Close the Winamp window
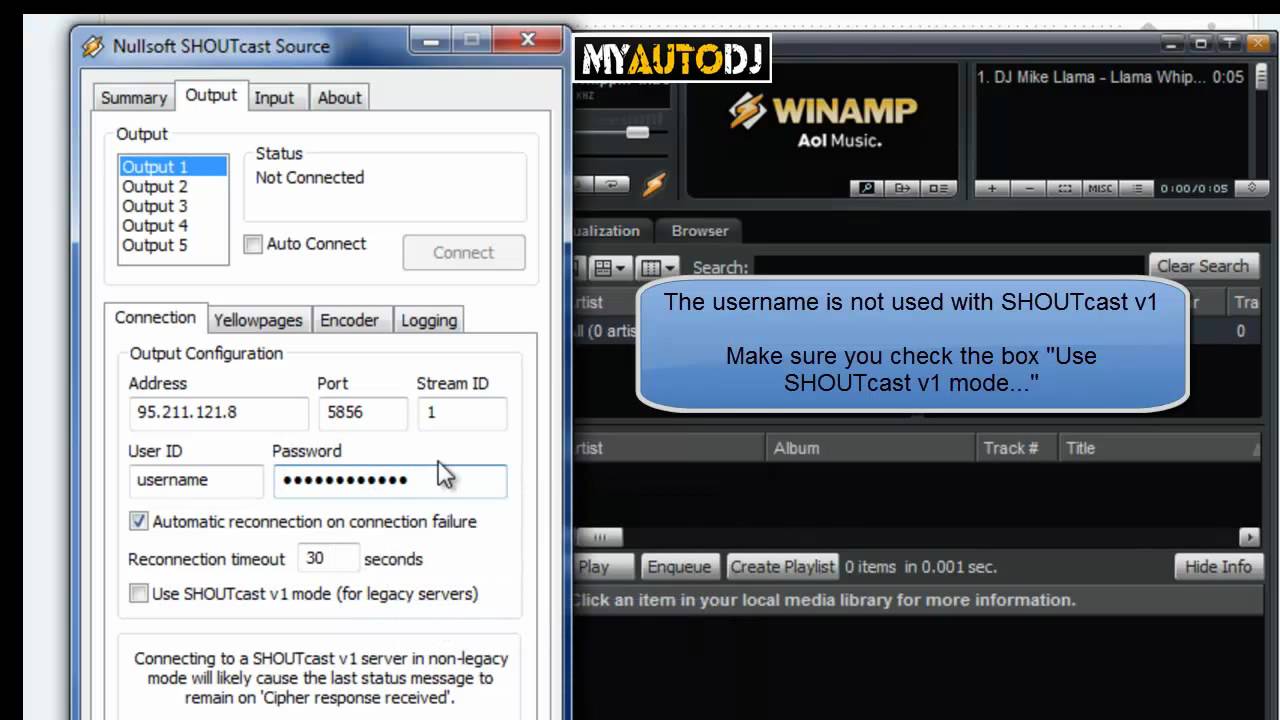Image resolution: width=1280 pixels, height=720 pixels. (x=1256, y=43)
